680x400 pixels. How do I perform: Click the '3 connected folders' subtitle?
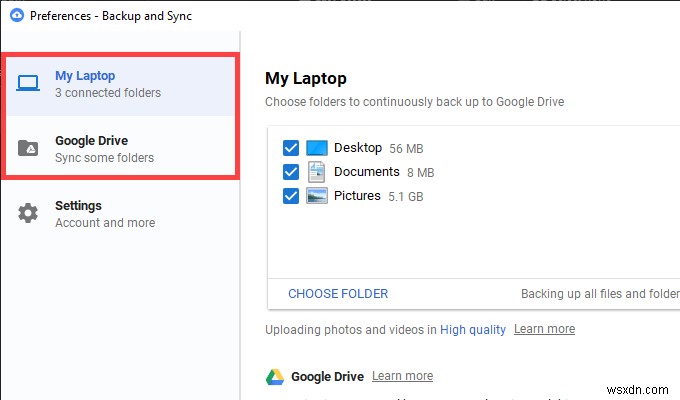point(108,93)
